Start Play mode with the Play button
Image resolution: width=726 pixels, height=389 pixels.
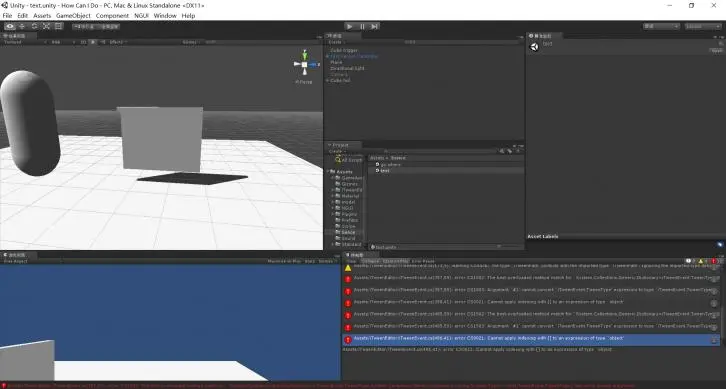(350, 26)
